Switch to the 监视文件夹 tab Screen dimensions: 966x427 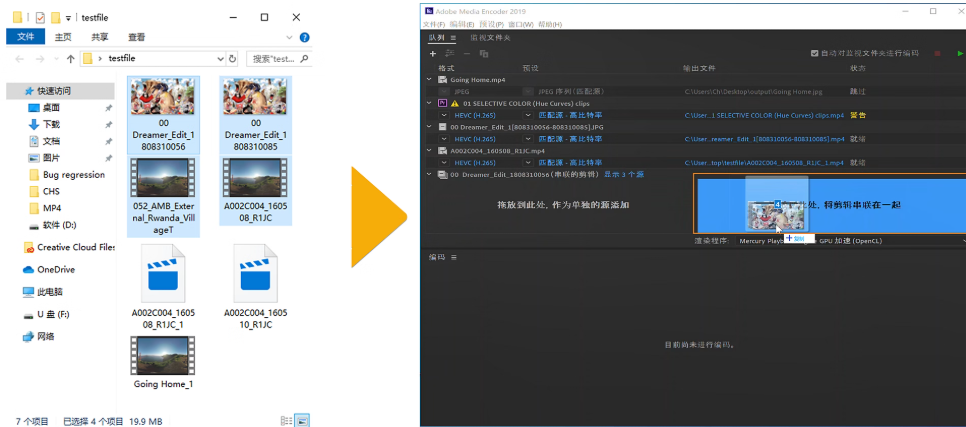point(490,38)
